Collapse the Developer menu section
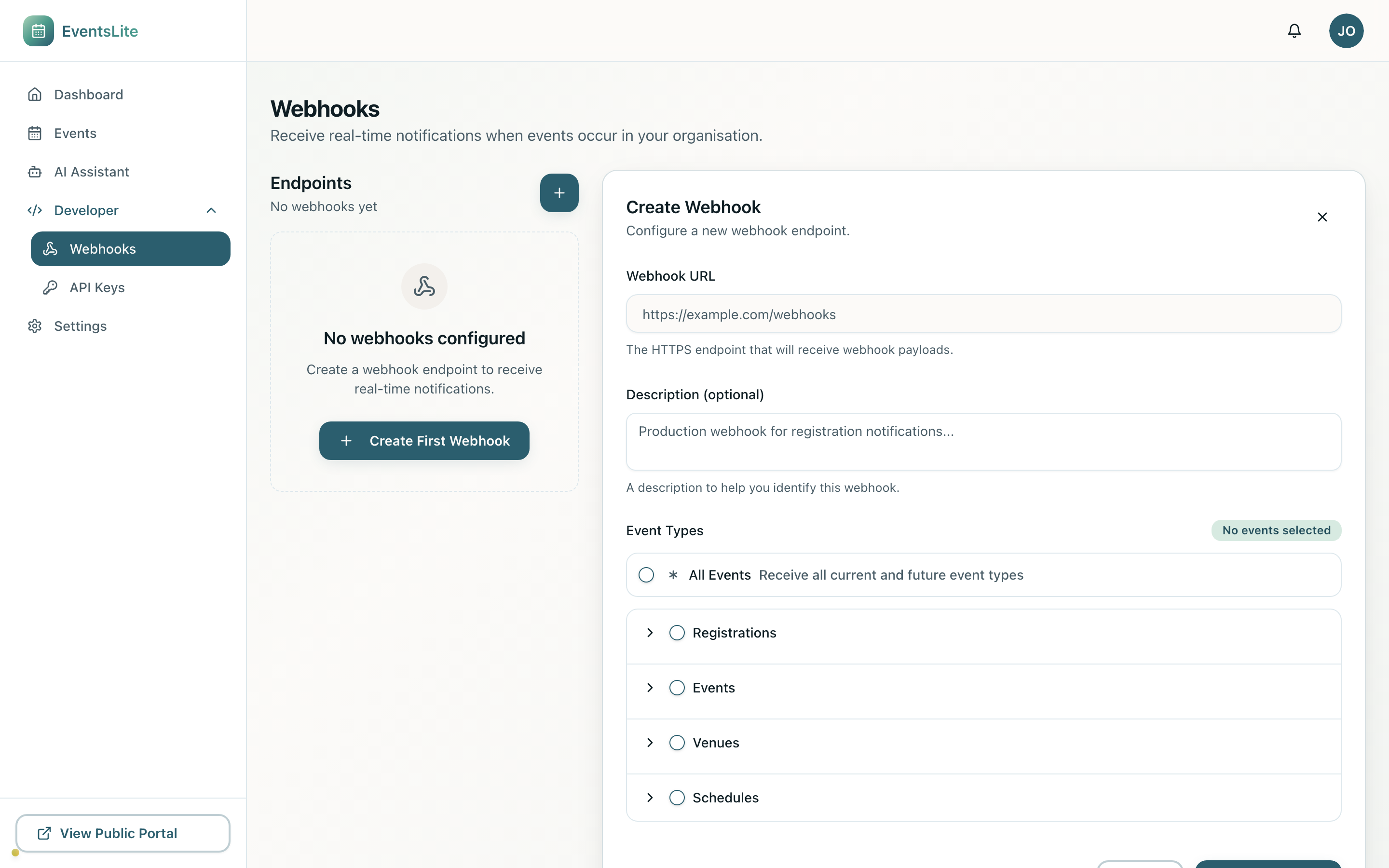 pyautogui.click(x=123, y=210)
